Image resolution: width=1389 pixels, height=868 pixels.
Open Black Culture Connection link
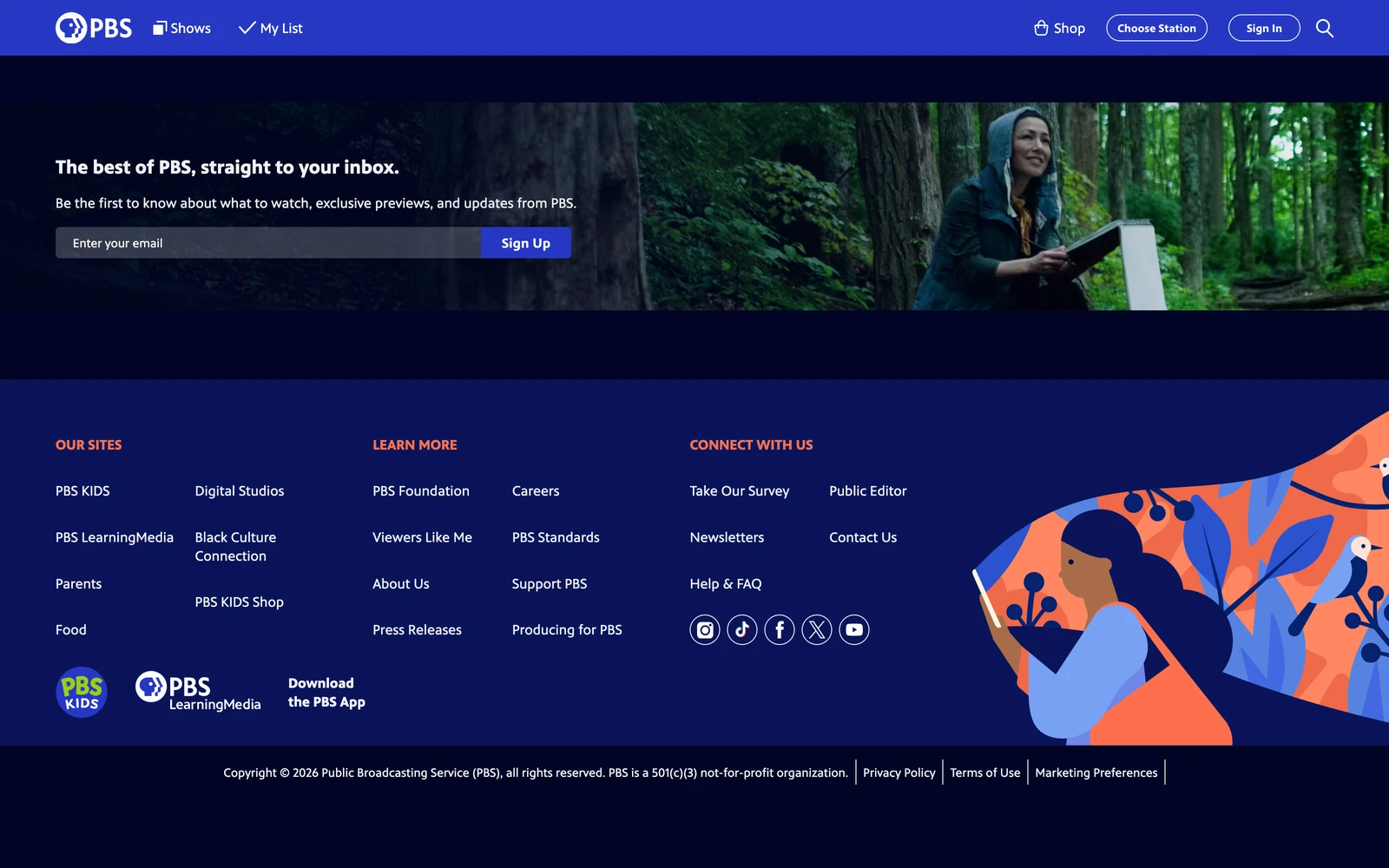[235, 547]
